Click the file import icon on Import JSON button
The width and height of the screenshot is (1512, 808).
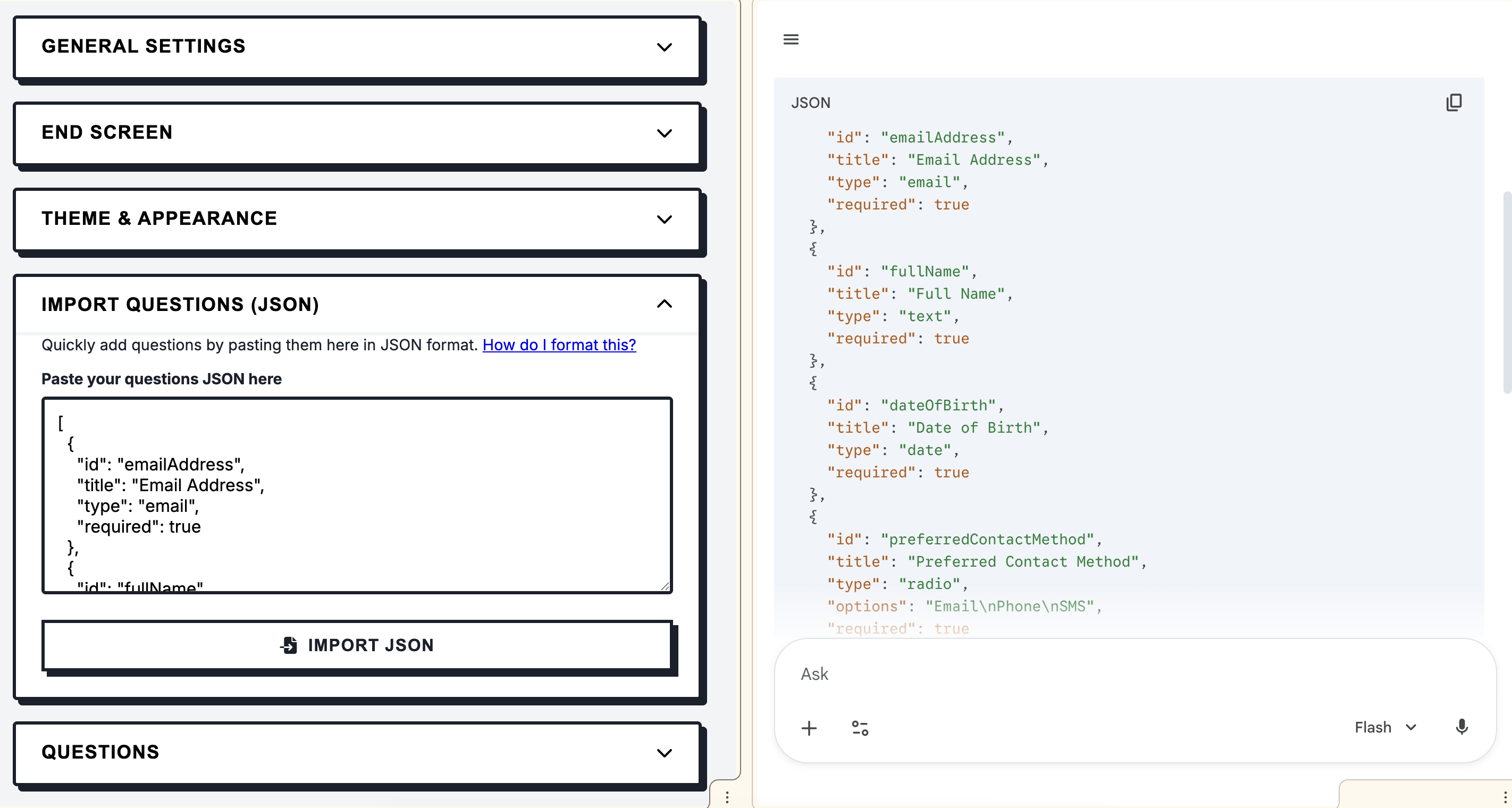click(288, 645)
